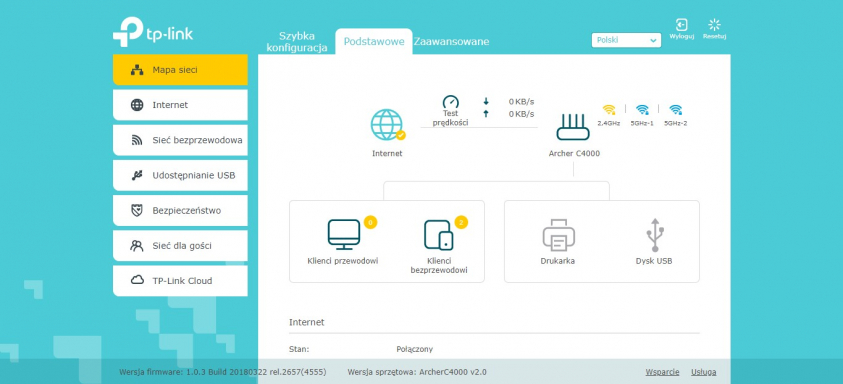Select the 2,4GHz Wi-Fi icon
This screenshot has height=384, width=843.
pyautogui.click(x=609, y=110)
